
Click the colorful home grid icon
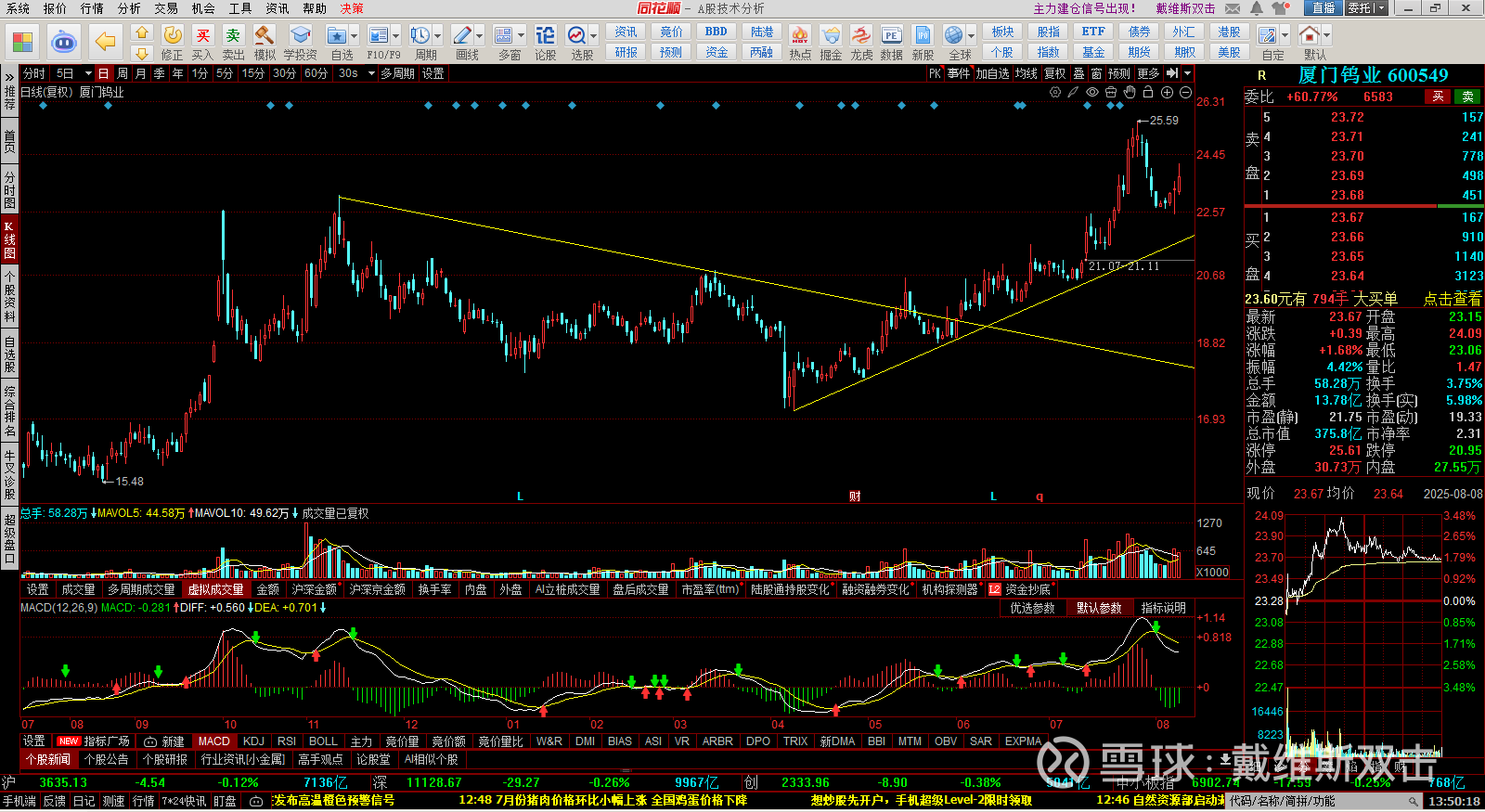click(23, 42)
